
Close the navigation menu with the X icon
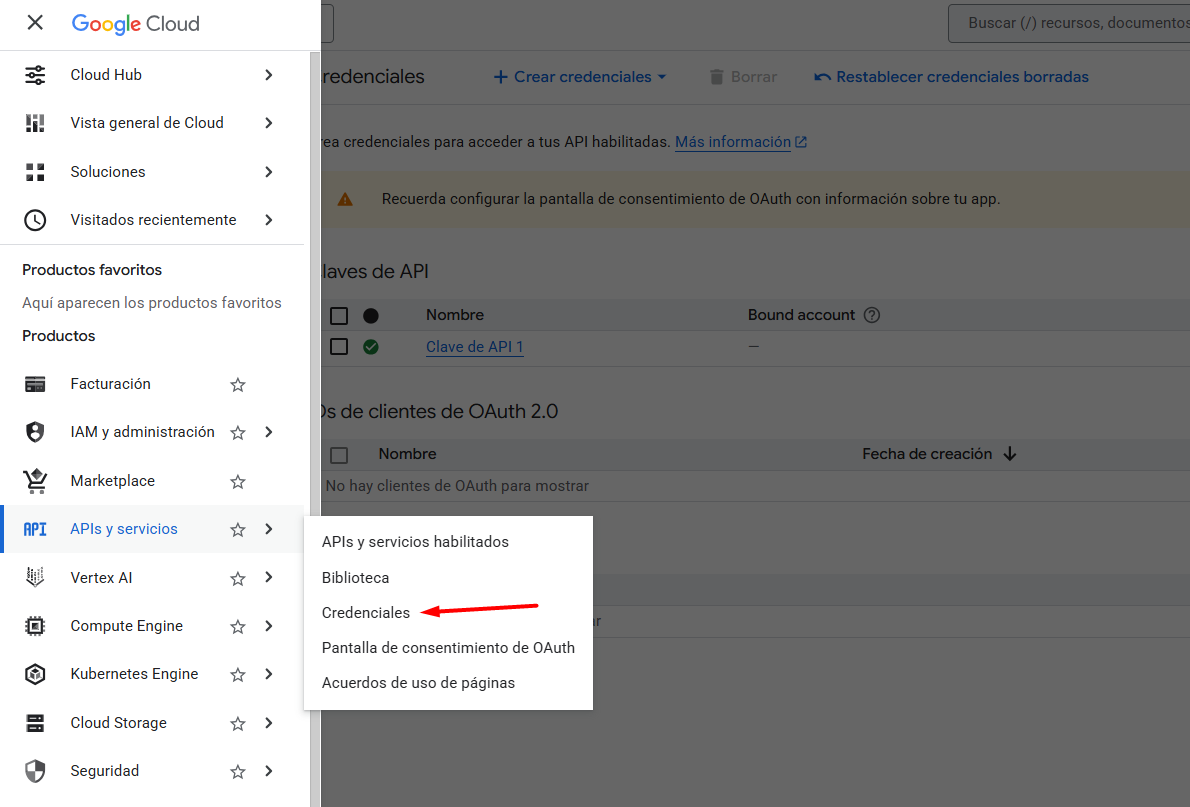[35, 23]
